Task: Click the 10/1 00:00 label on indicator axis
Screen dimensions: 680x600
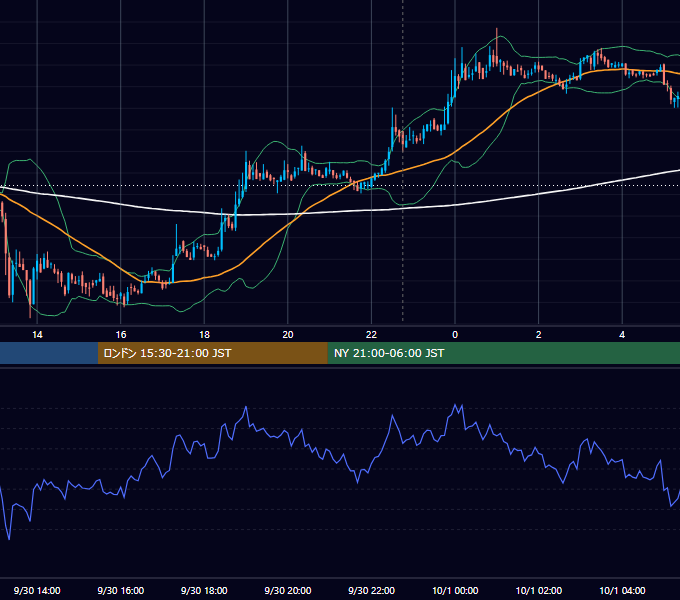Action: pos(455,590)
